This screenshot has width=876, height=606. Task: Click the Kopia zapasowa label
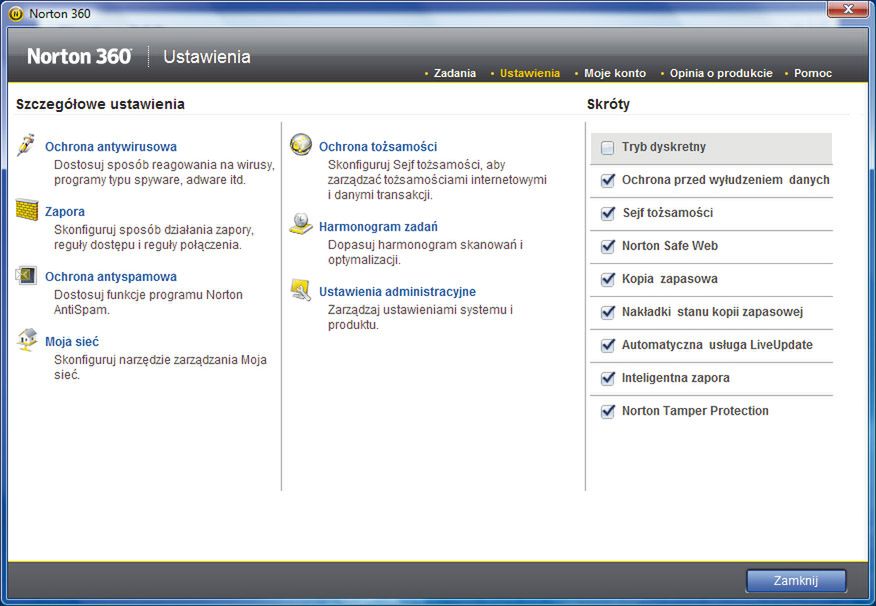(x=670, y=279)
